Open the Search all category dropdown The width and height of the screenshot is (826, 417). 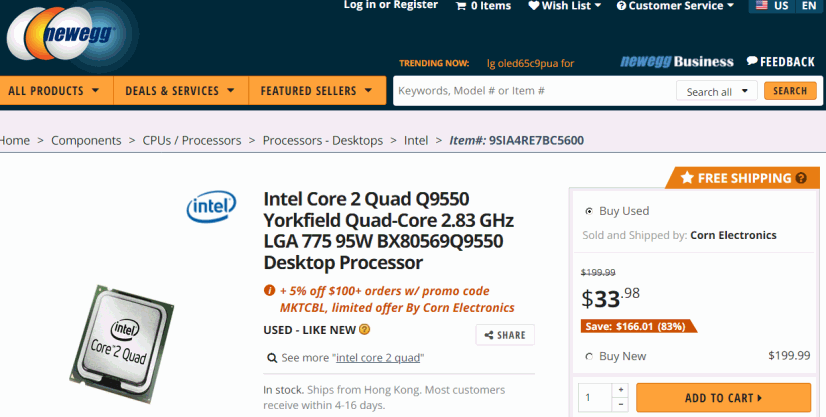pyautogui.click(x=716, y=92)
